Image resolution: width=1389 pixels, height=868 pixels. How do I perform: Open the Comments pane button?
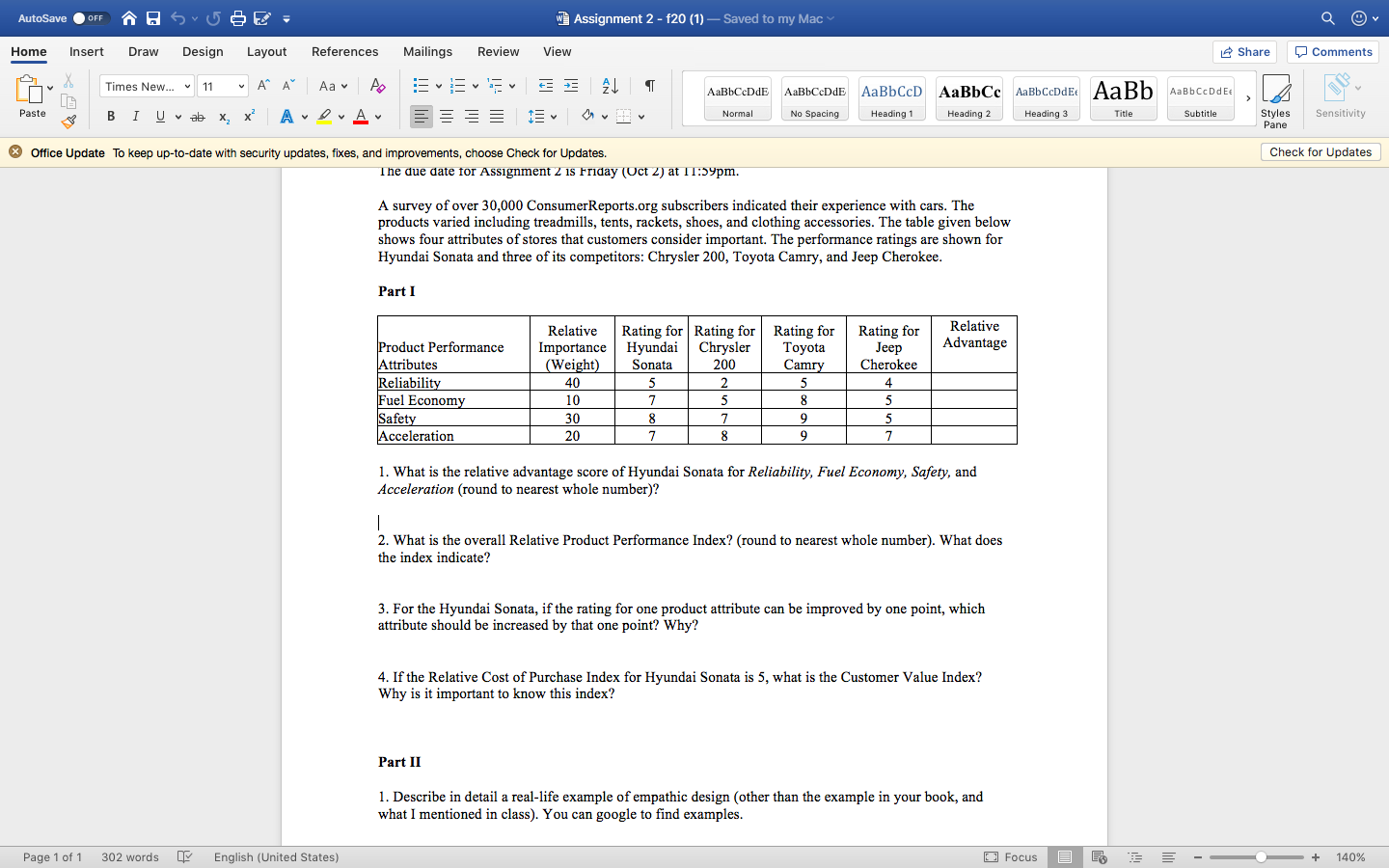coord(1333,52)
